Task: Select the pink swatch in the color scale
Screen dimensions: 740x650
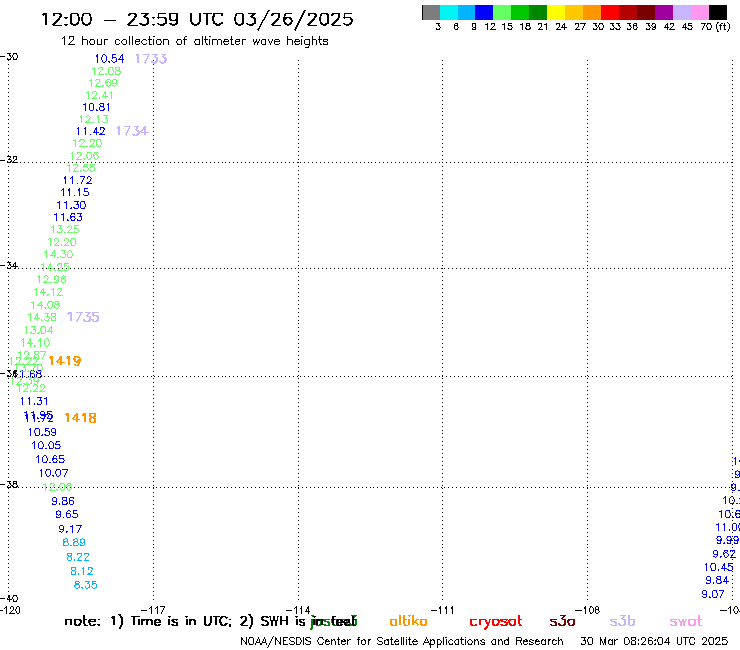Action: pyautogui.click(x=700, y=12)
